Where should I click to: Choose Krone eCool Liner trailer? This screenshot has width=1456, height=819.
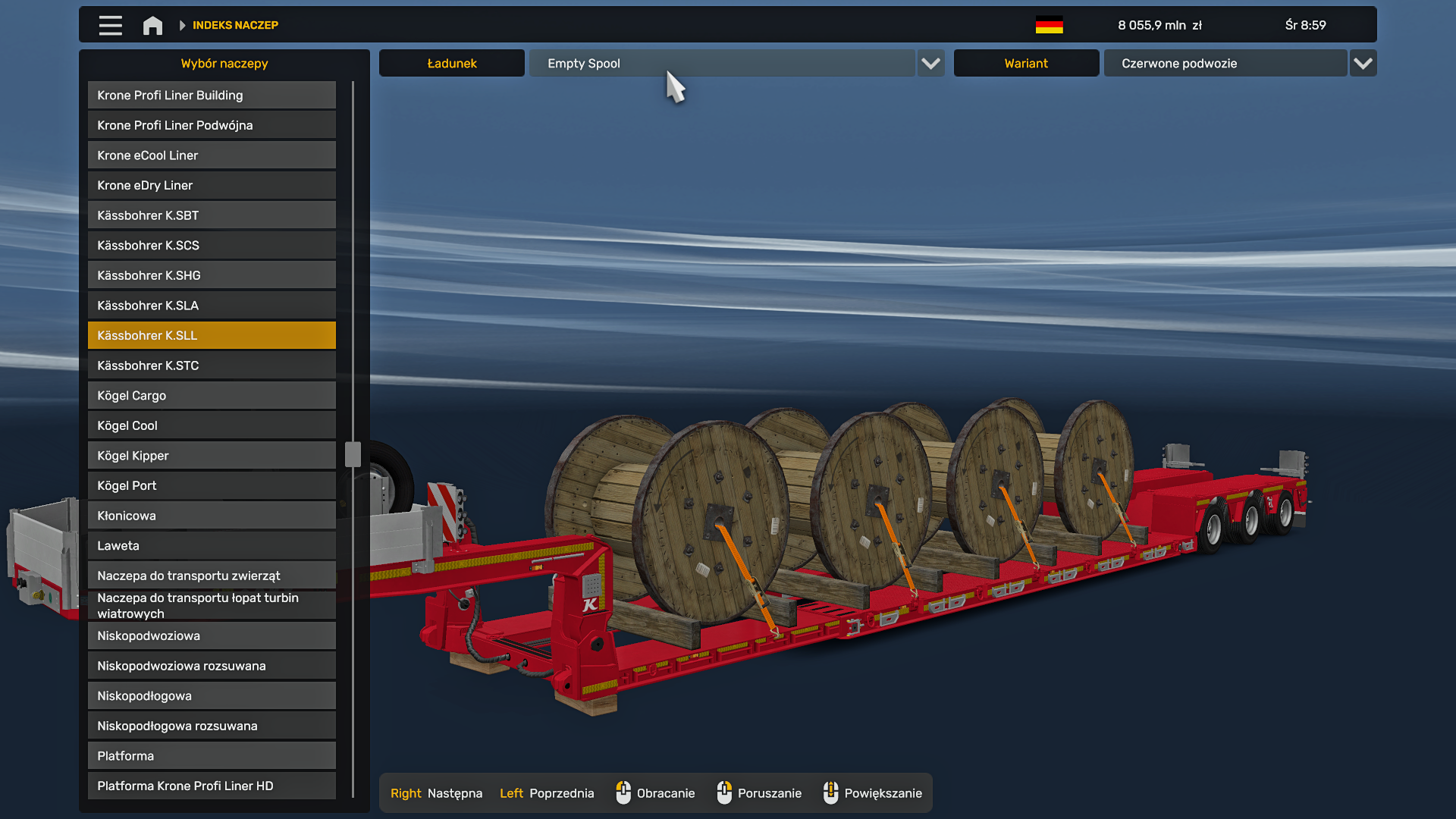tap(212, 155)
